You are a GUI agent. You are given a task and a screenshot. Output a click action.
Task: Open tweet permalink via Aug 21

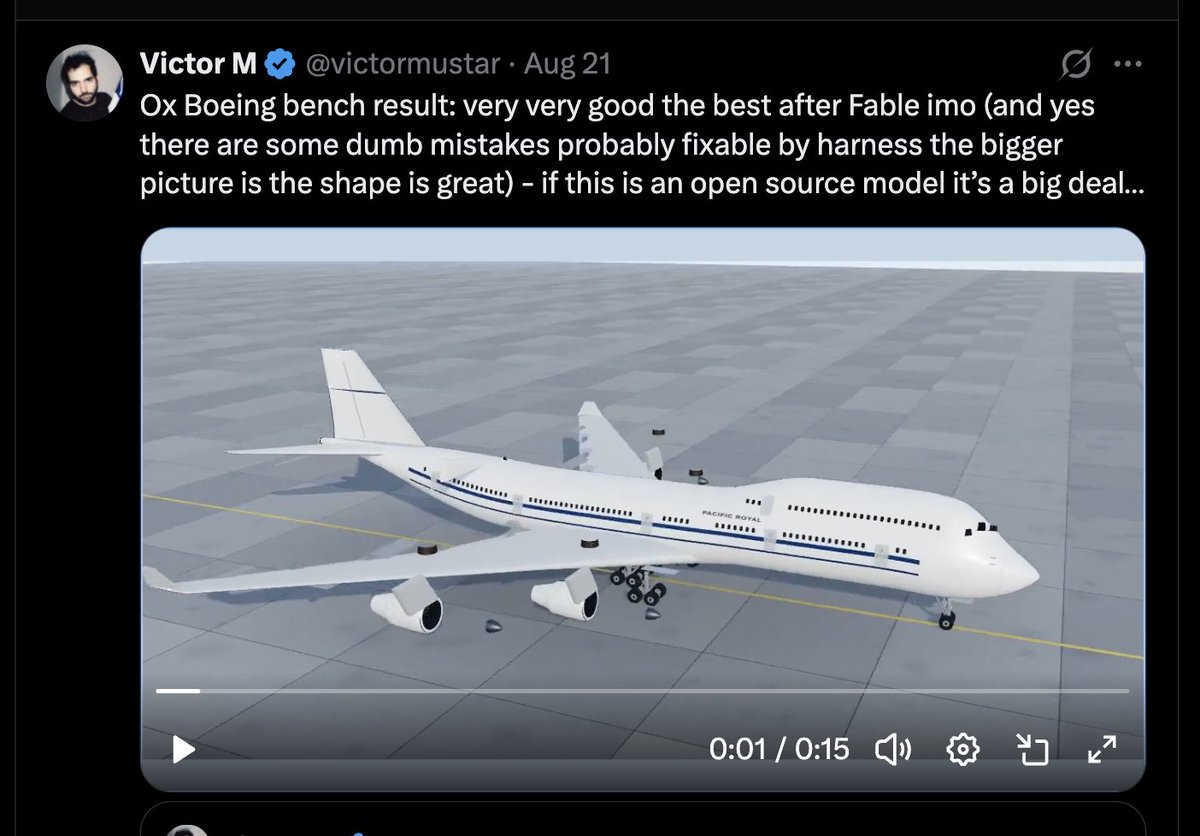[568, 64]
